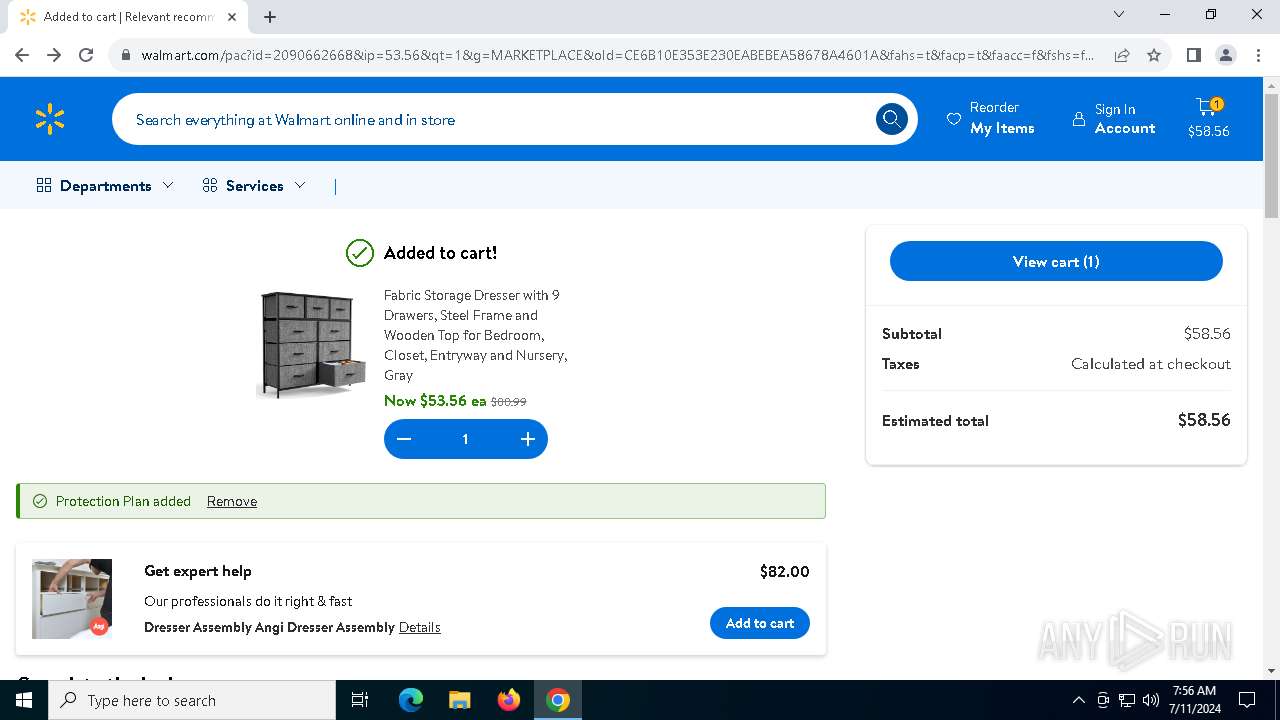The height and width of the screenshot is (720, 1280).
Task: Open the browser side panel
Action: coord(1194,55)
